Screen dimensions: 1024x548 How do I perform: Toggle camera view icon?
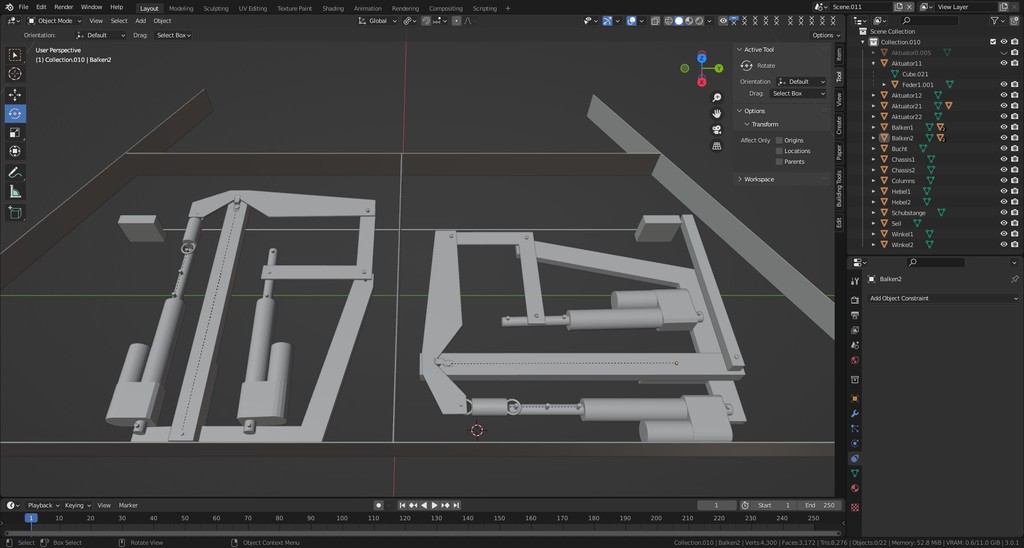click(x=716, y=129)
